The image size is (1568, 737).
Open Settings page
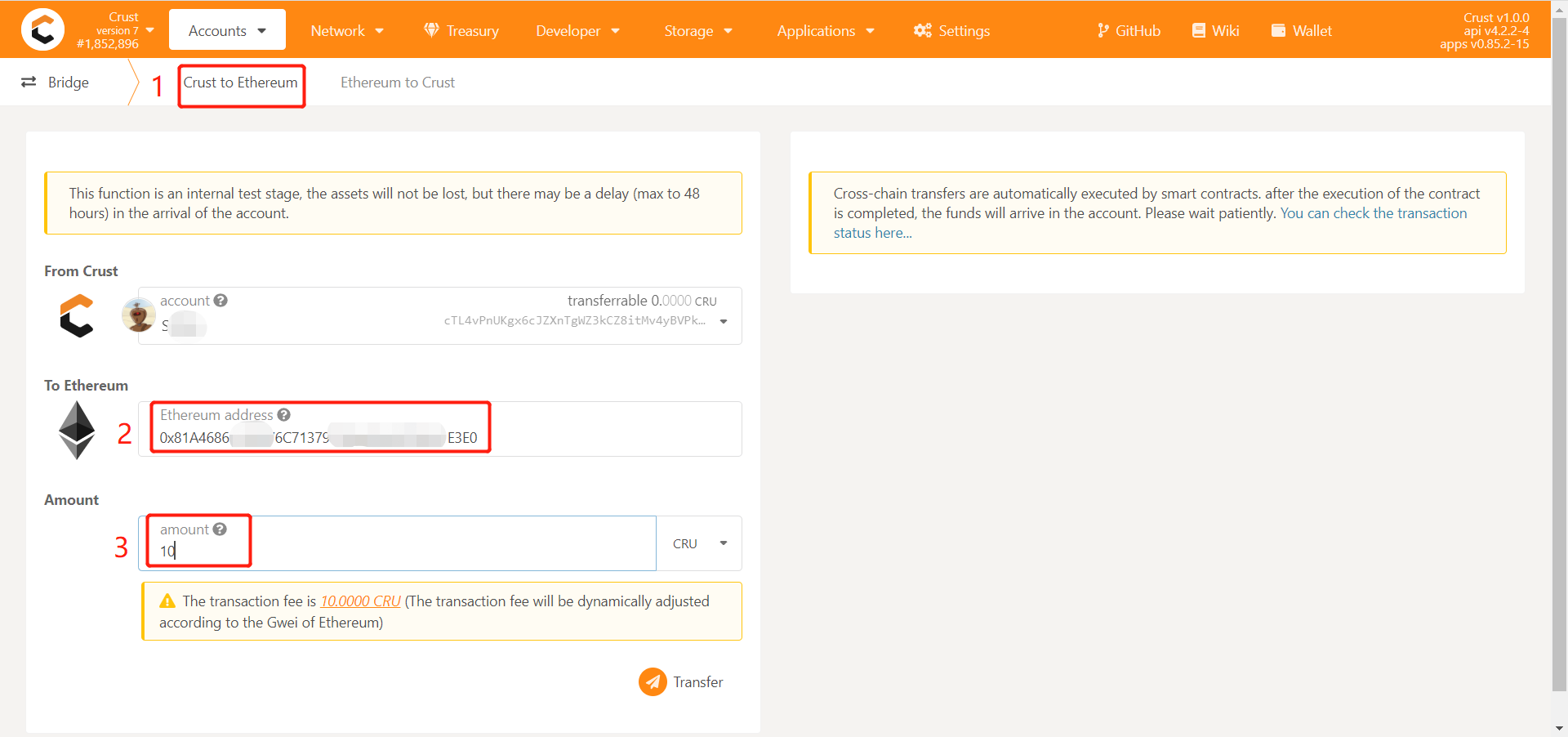(x=951, y=30)
